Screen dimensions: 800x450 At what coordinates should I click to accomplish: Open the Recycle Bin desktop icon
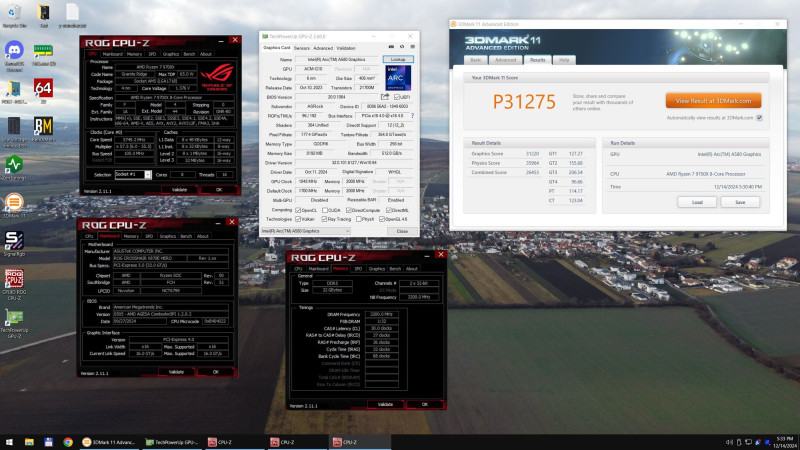(14, 15)
